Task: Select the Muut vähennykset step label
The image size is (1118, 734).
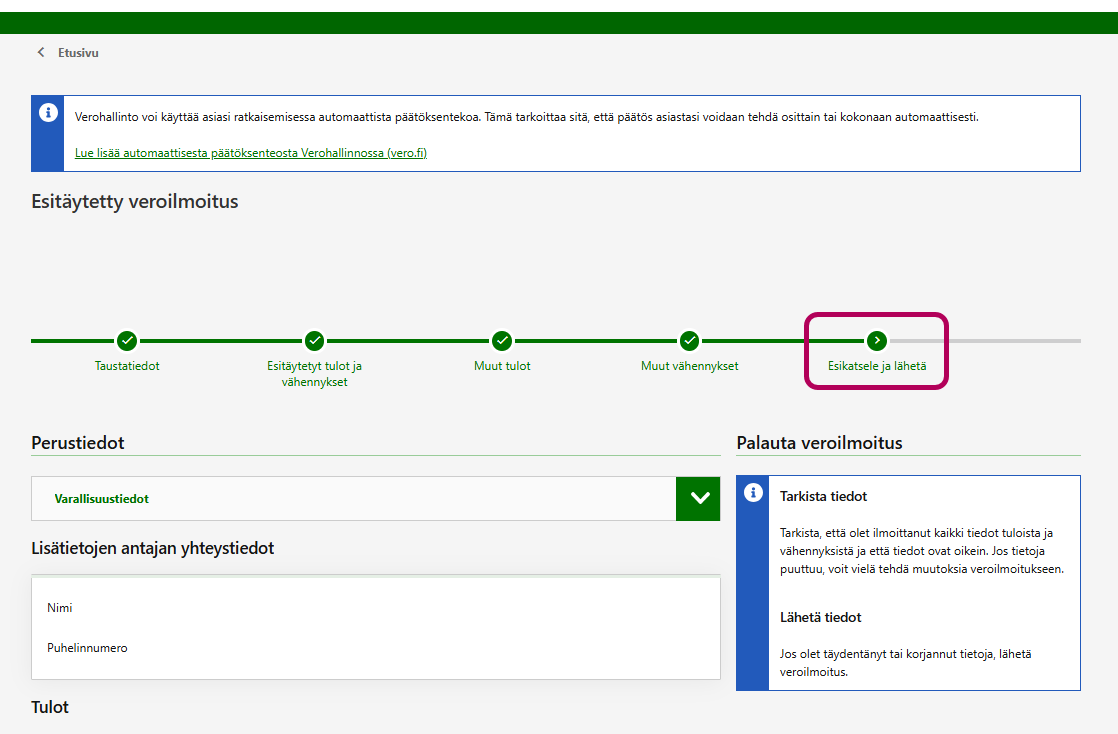Action: pyautogui.click(x=689, y=366)
